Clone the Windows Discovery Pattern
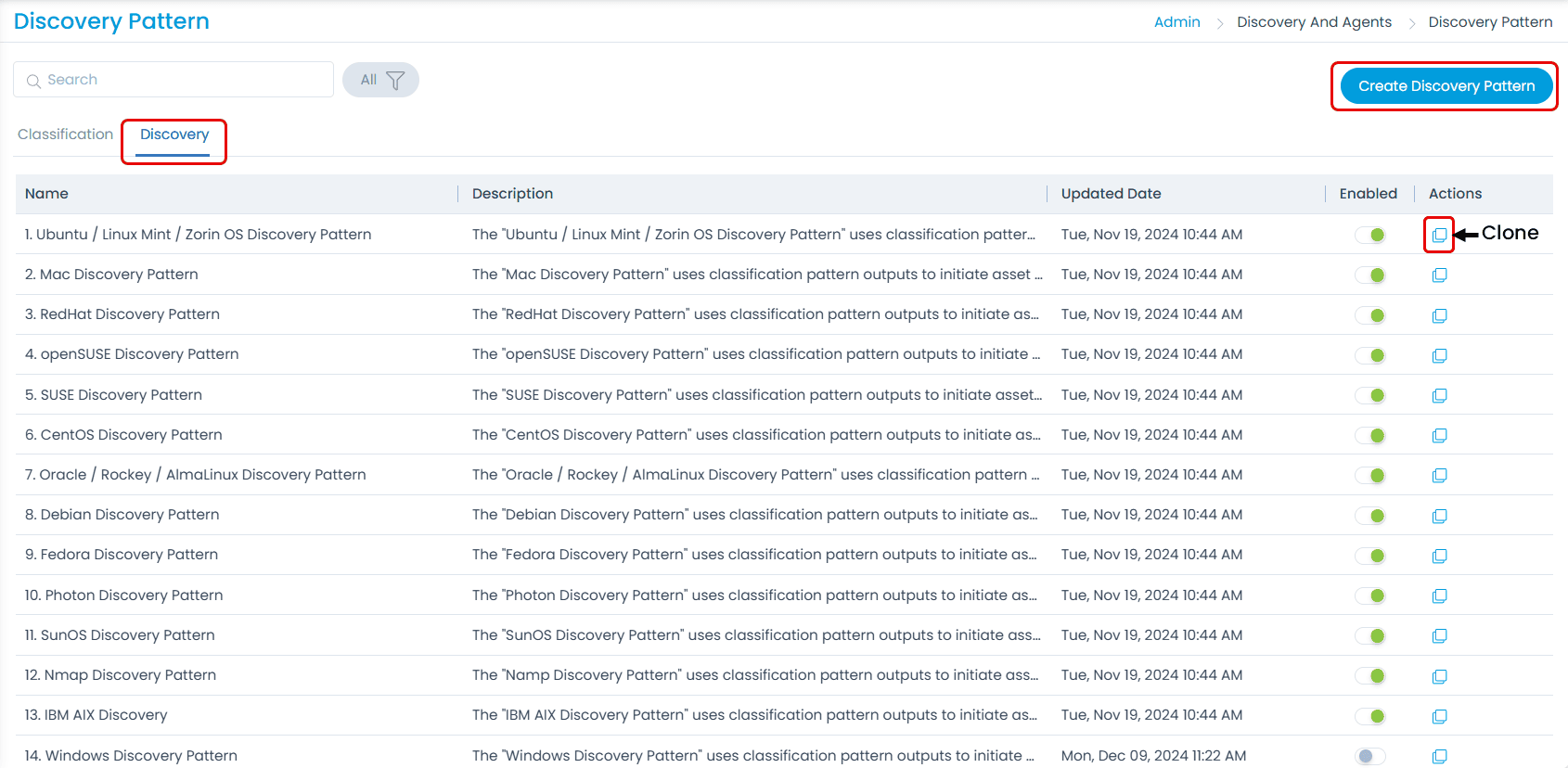1568x768 pixels. coord(1439,756)
